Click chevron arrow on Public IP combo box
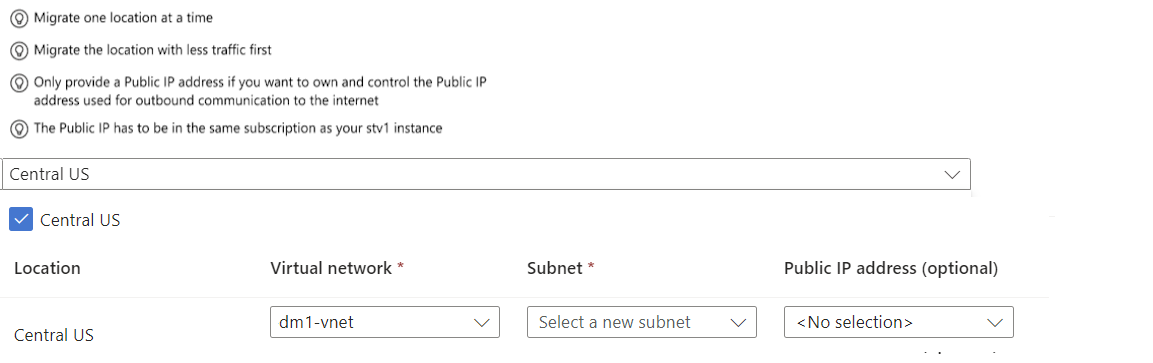This screenshot has height=363, width=1153. tap(995, 323)
